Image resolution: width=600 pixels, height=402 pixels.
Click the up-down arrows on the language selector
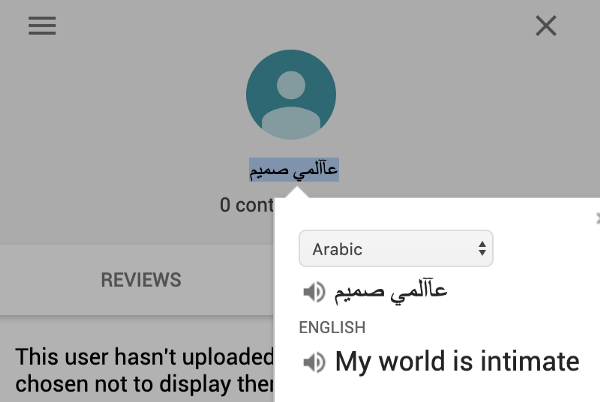click(x=482, y=249)
